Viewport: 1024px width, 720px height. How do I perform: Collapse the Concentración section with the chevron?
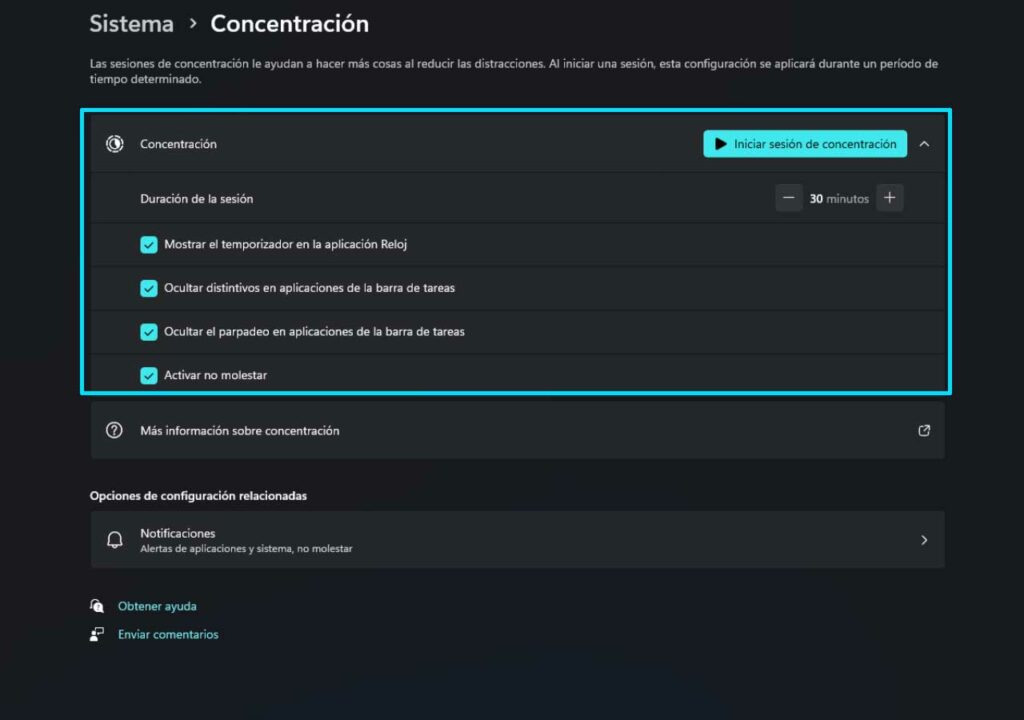coord(924,144)
